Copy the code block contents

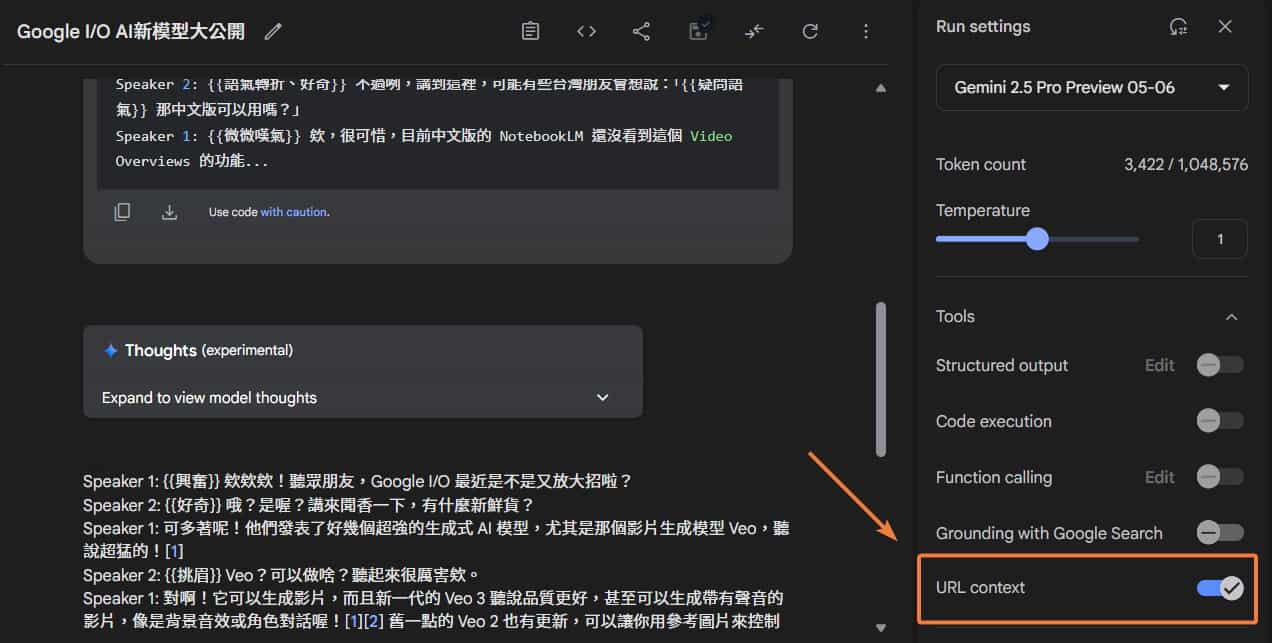[122, 212]
